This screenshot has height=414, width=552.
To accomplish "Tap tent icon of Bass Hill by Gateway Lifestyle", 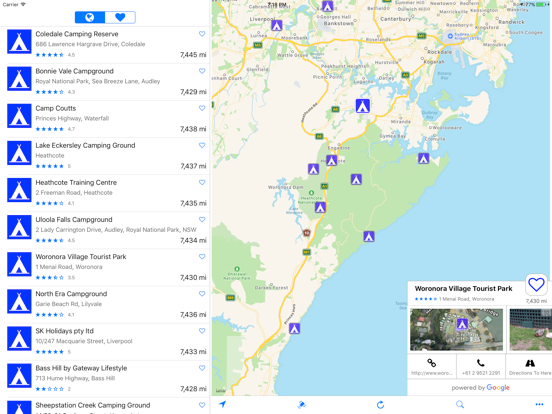I will [x=19, y=376].
